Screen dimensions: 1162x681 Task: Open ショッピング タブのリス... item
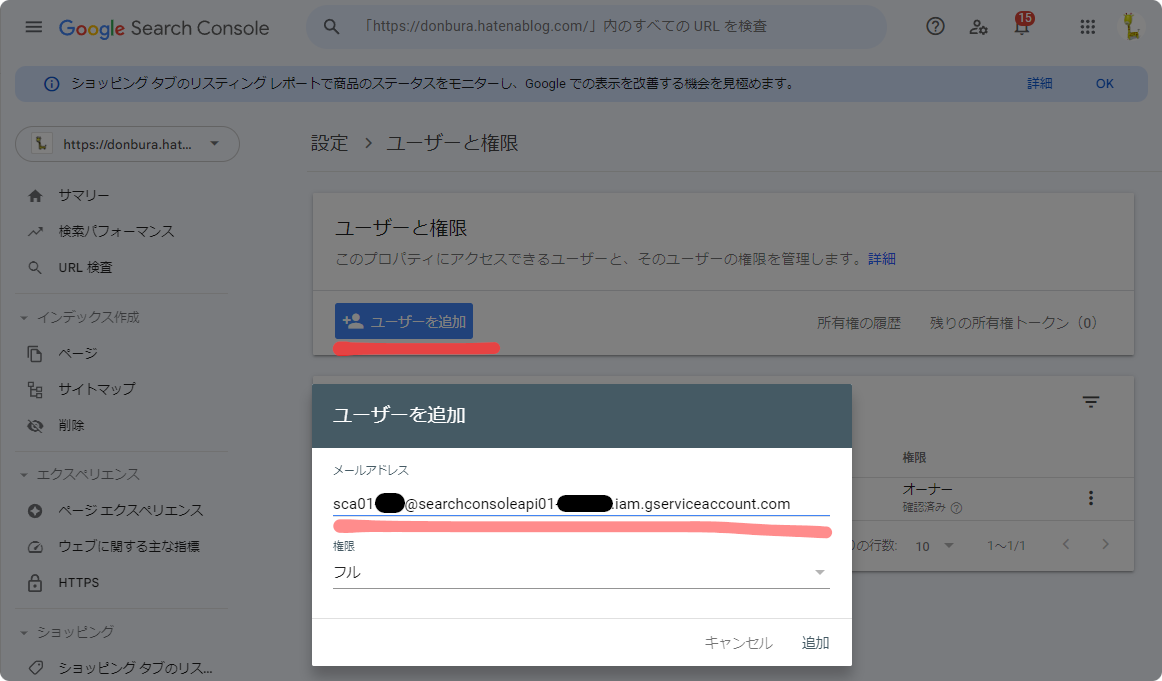pyautogui.click(x=135, y=668)
